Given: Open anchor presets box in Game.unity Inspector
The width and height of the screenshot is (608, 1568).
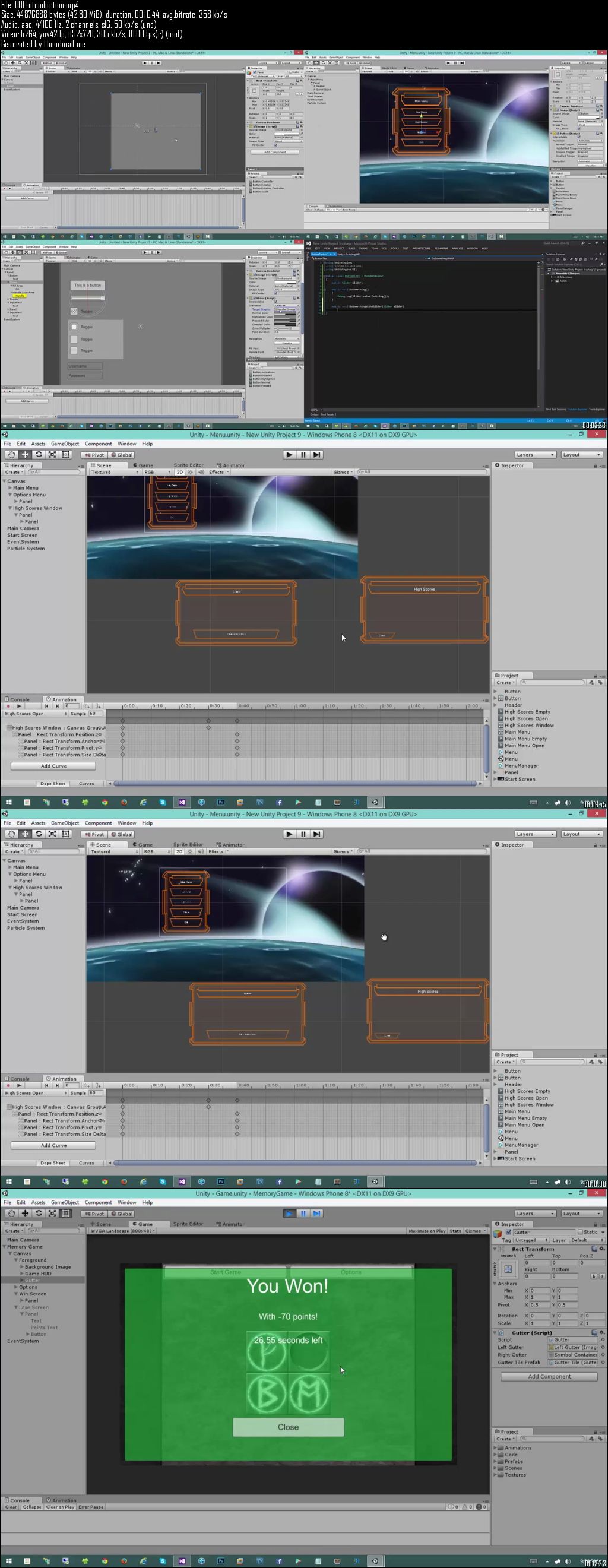Looking at the screenshot, I should pos(508,1270).
